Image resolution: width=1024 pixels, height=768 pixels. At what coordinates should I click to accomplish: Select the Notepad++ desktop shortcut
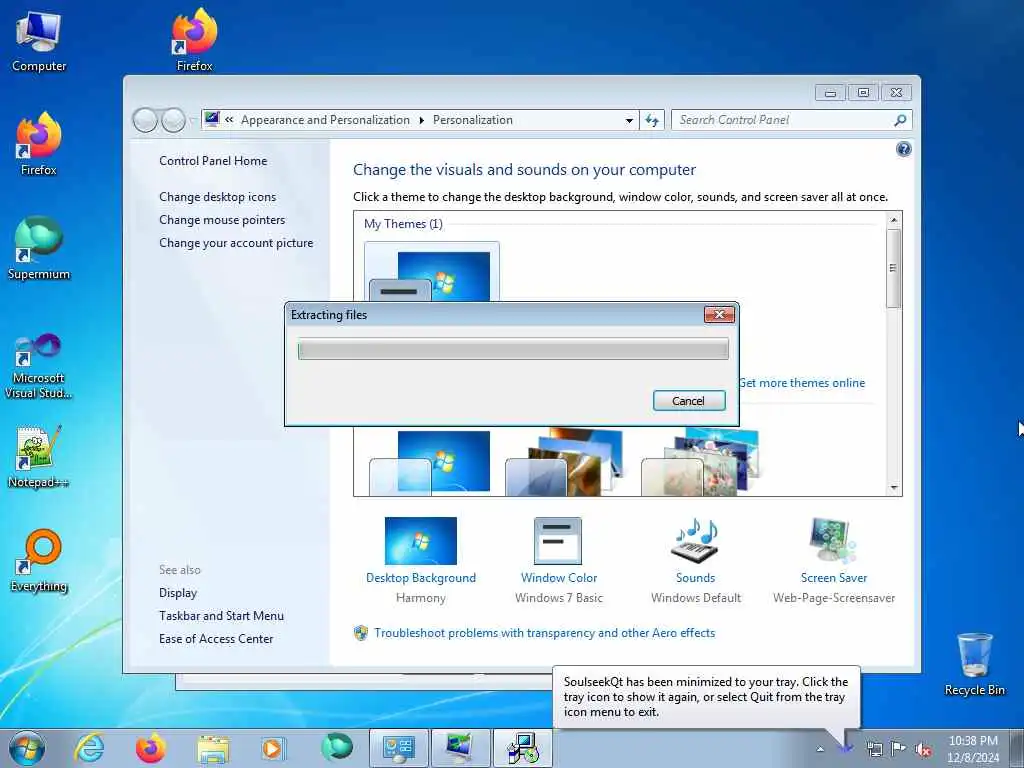(39, 457)
